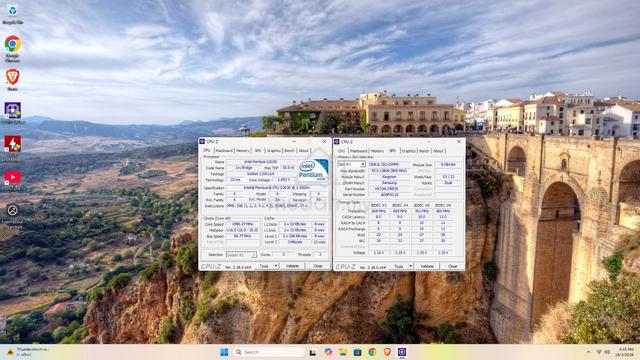Screen dimensions: 640x360
Task: Click the Samsung DRAM manufacturer field
Action: [x=389, y=183]
